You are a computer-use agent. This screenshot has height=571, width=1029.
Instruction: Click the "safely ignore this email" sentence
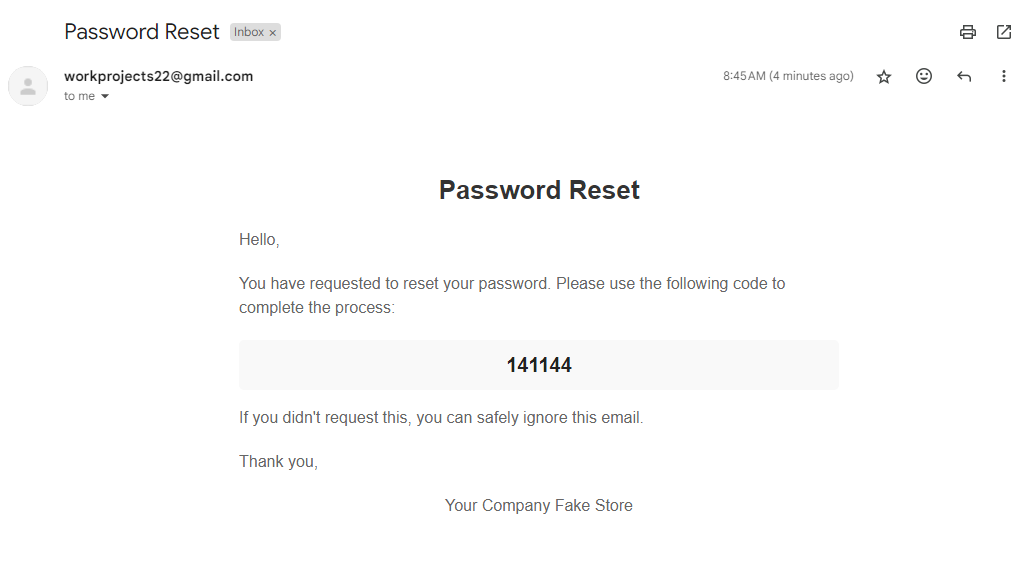(x=441, y=417)
